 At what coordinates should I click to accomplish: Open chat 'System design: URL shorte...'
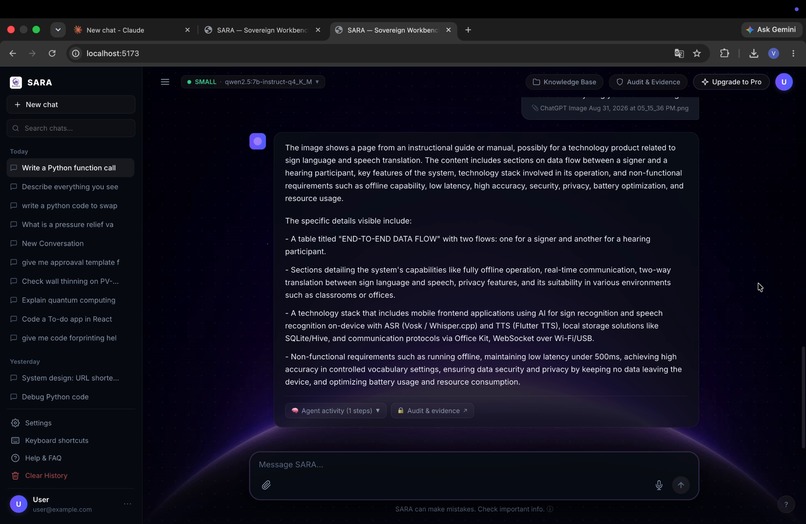[71, 378]
